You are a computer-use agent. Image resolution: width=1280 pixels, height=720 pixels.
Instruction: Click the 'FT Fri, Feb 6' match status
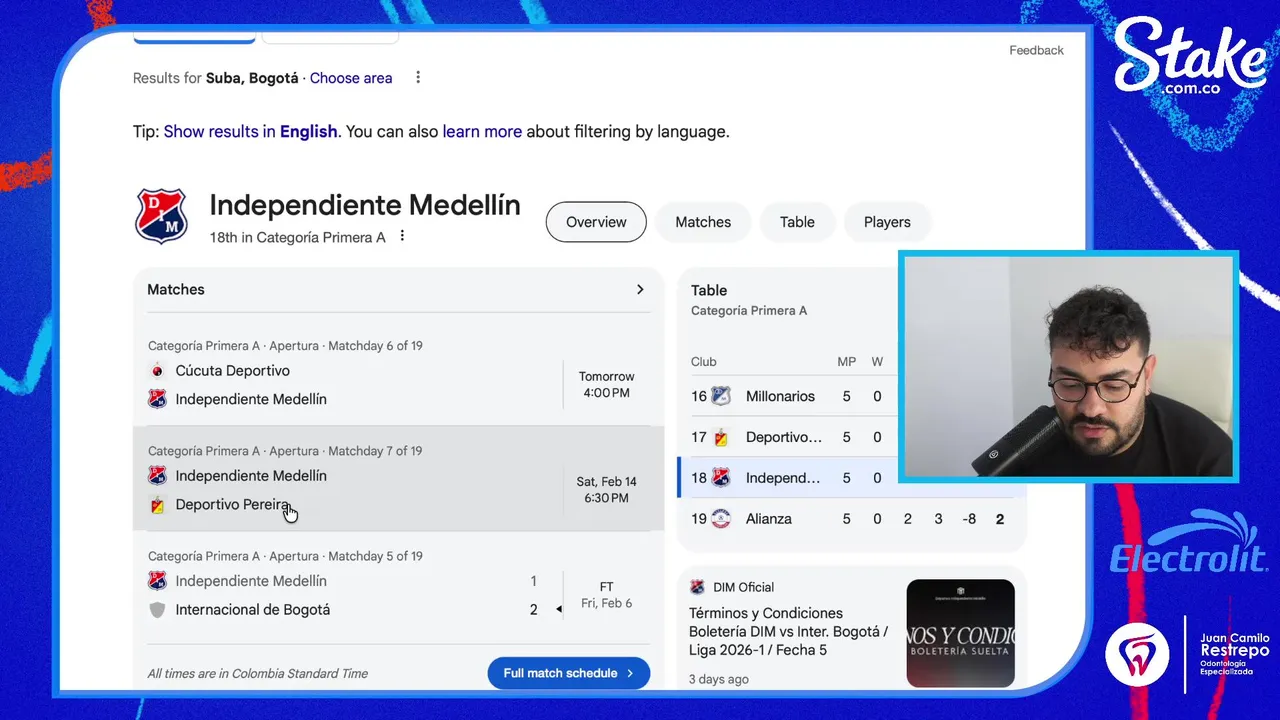click(x=606, y=595)
